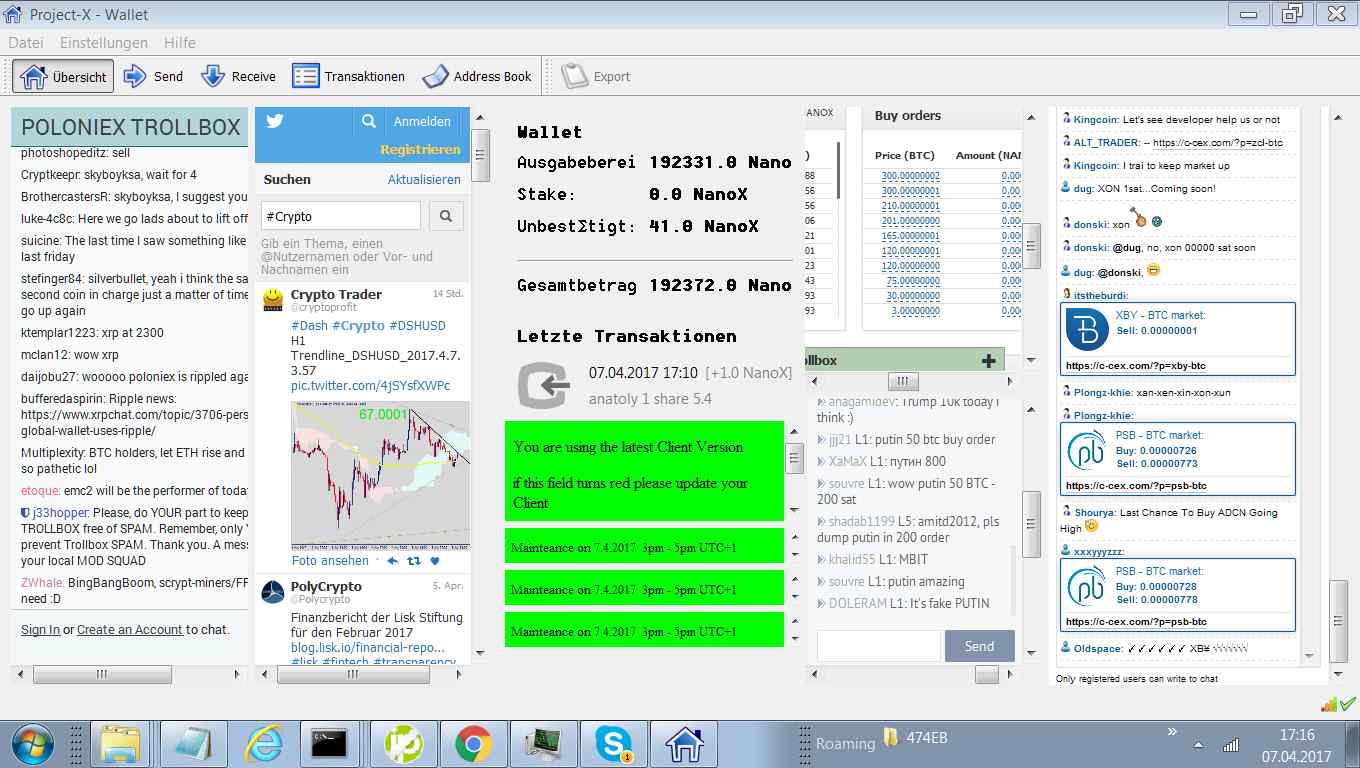1360x768 pixels.
Task: Click the 75.00000000 buy order price
Action: click(913, 281)
